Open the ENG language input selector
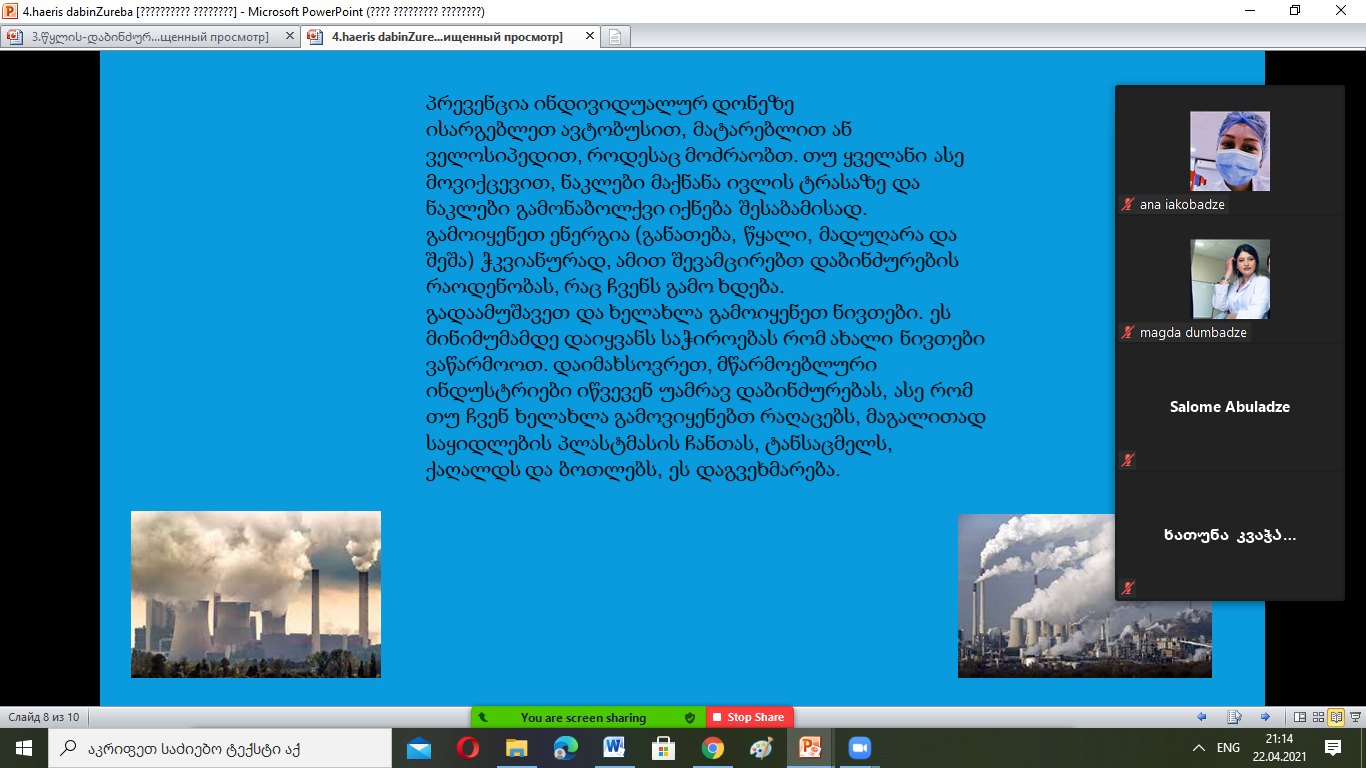The width and height of the screenshot is (1366, 768). (1228, 748)
